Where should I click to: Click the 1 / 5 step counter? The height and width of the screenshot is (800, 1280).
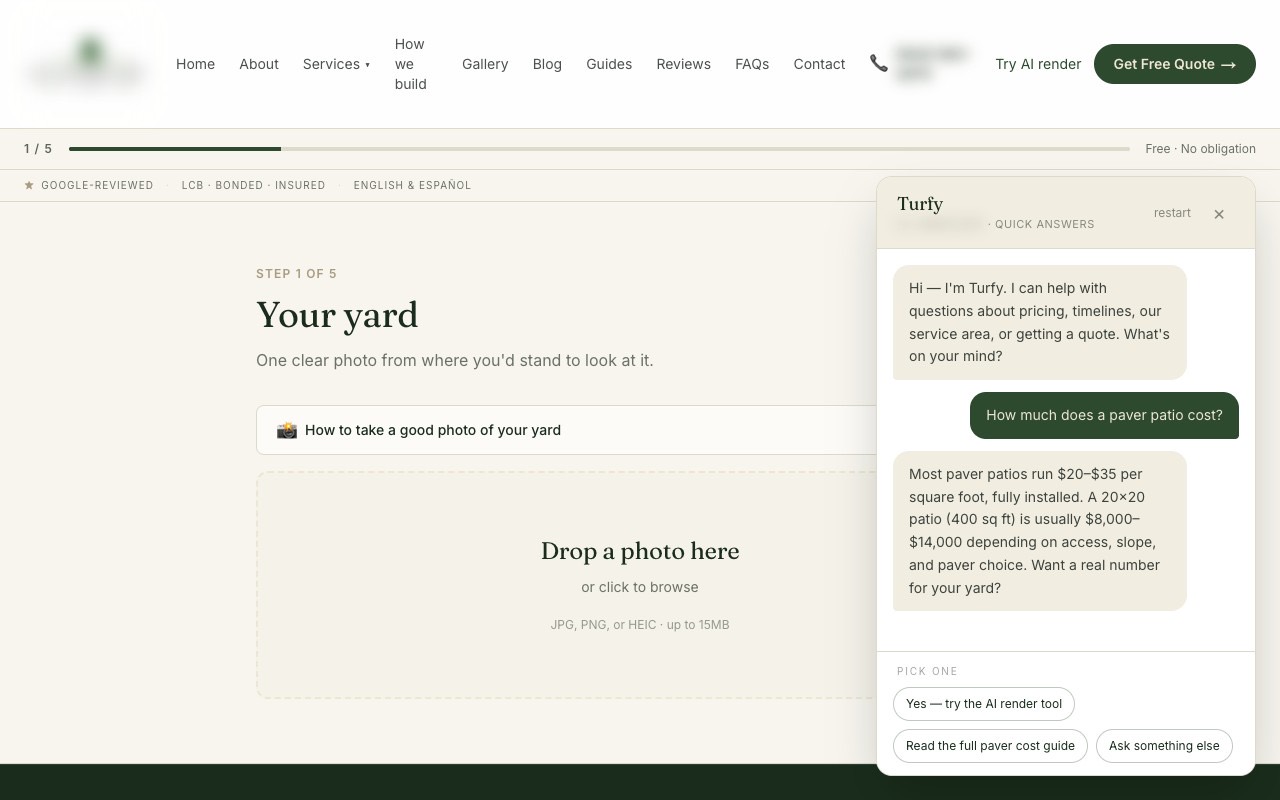coord(38,149)
